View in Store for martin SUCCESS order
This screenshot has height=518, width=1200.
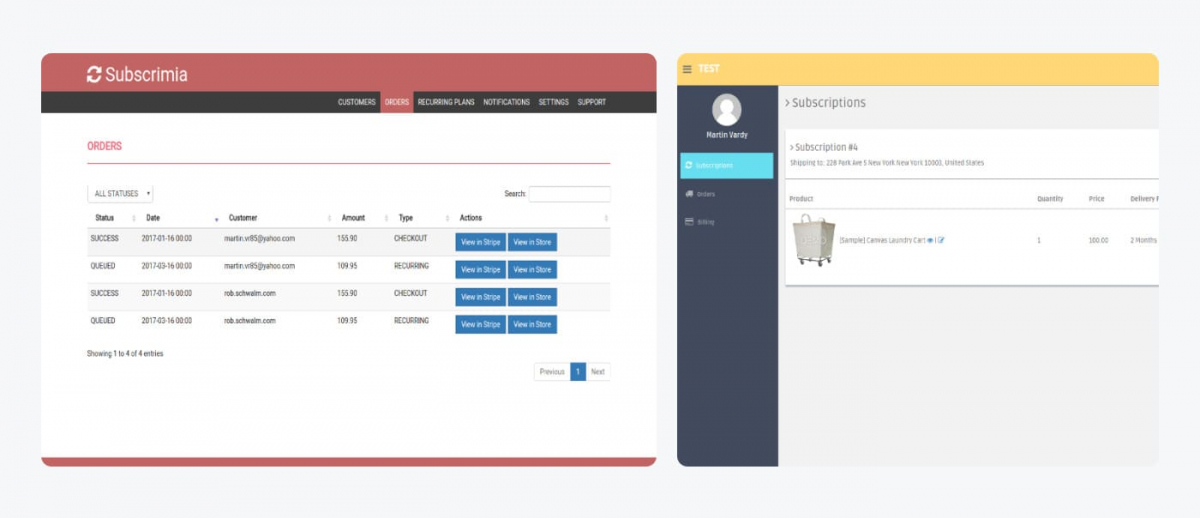pyautogui.click(x=532, y=242)
